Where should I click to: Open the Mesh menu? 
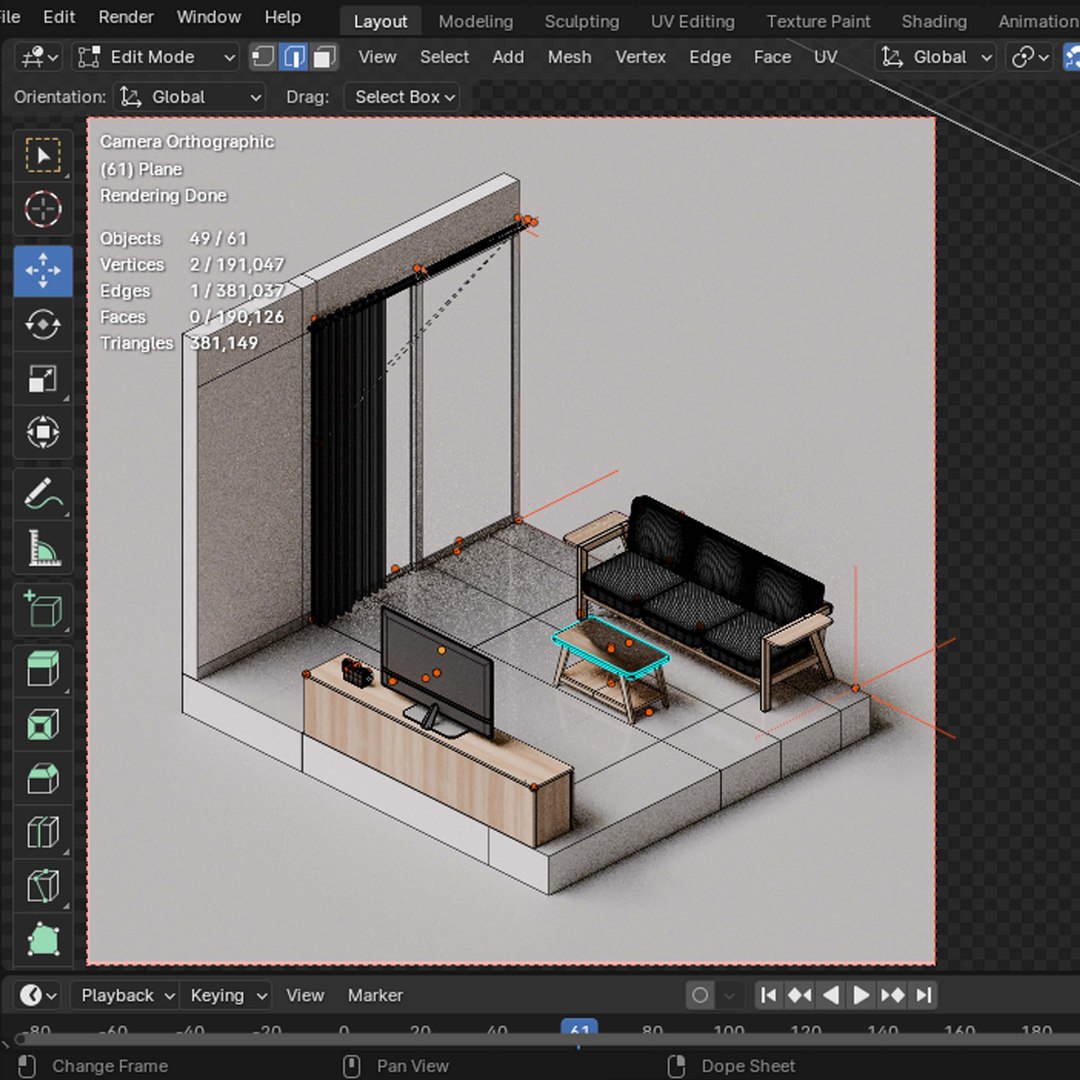click(570, 57)
